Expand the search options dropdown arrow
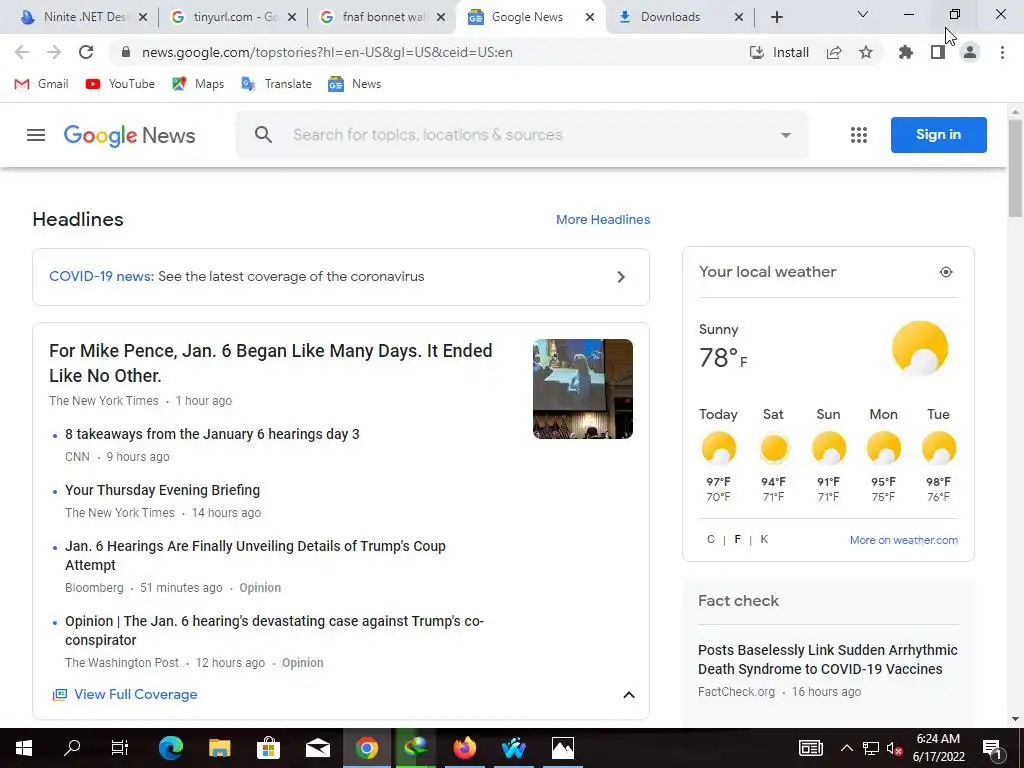 tap(786, 135)
